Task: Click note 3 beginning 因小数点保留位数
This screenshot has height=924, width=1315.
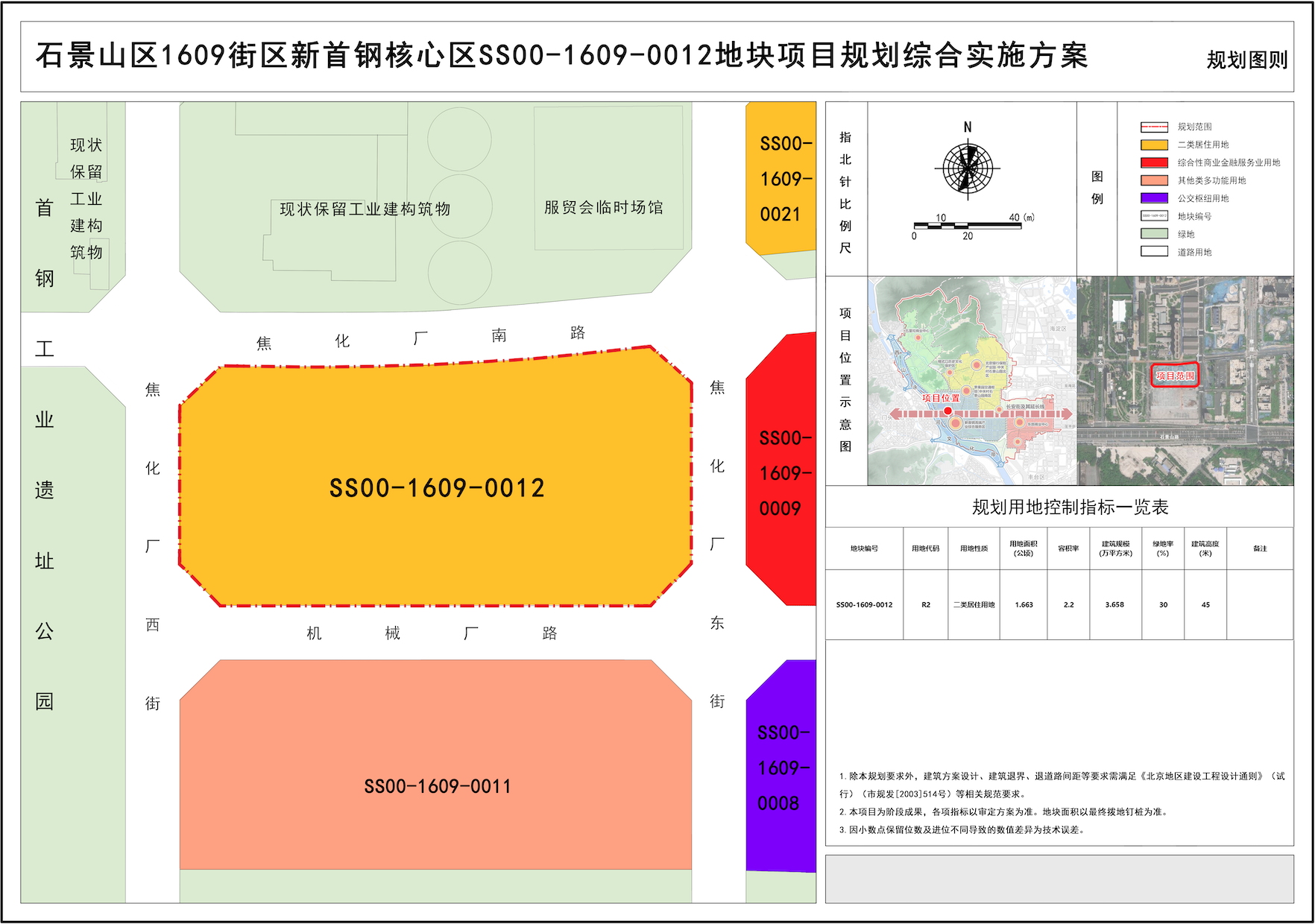Action: (x=962, y=830)
